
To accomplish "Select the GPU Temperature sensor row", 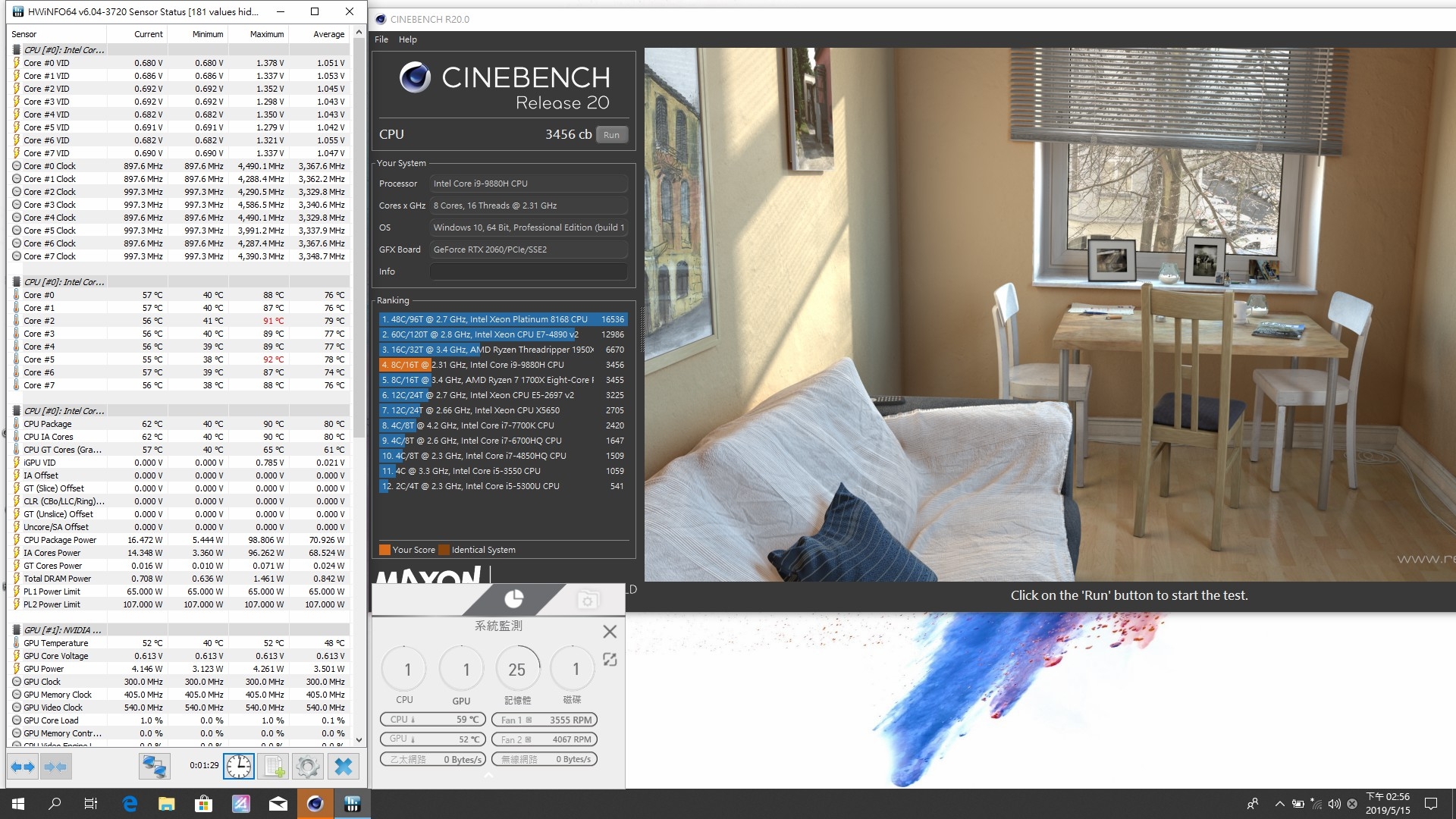I will [x=179, y=643].
